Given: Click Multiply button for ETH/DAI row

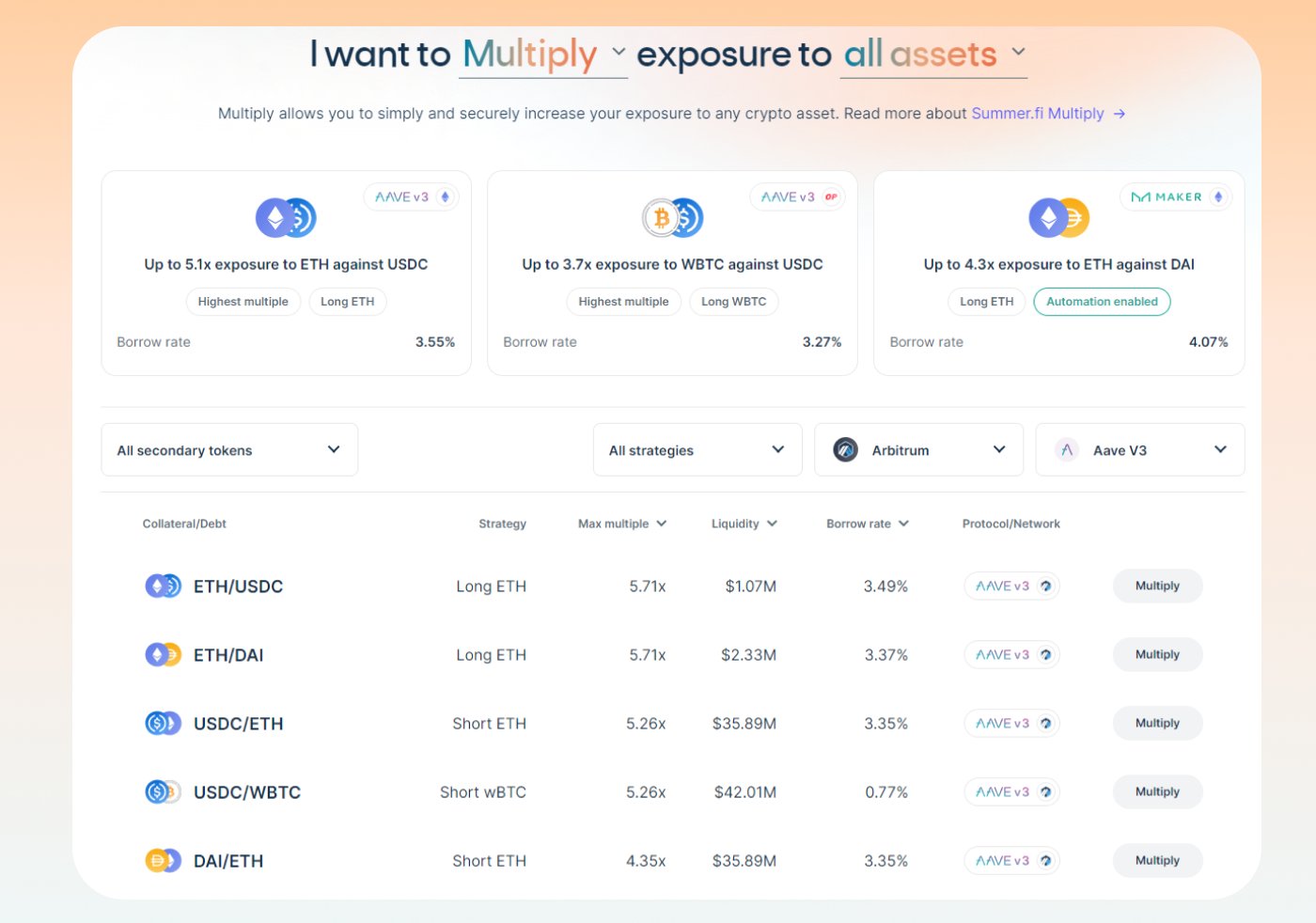Looking at the screenshot, I should (x=1157, y=655).
